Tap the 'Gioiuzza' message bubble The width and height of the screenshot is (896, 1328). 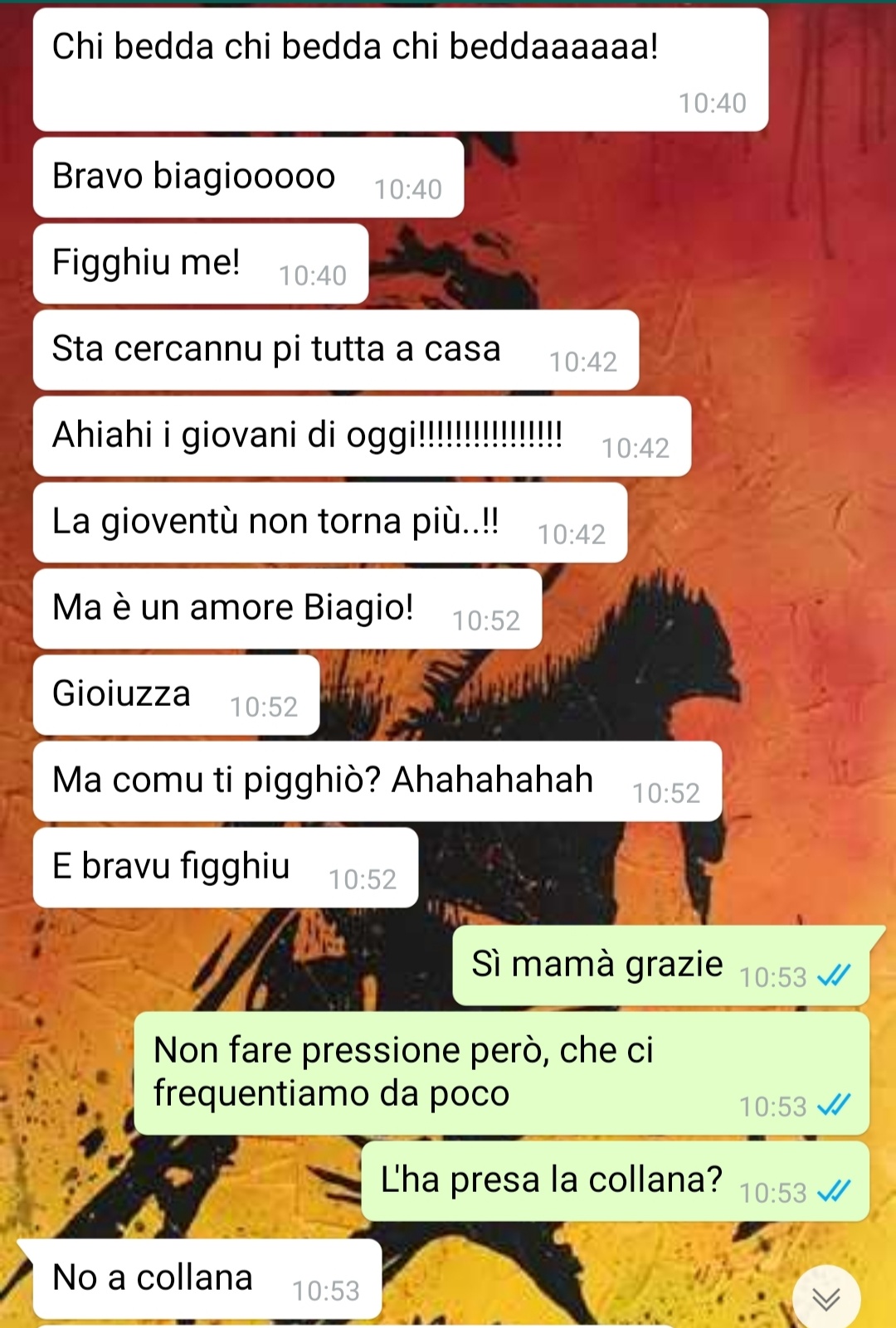coord(176,695)
